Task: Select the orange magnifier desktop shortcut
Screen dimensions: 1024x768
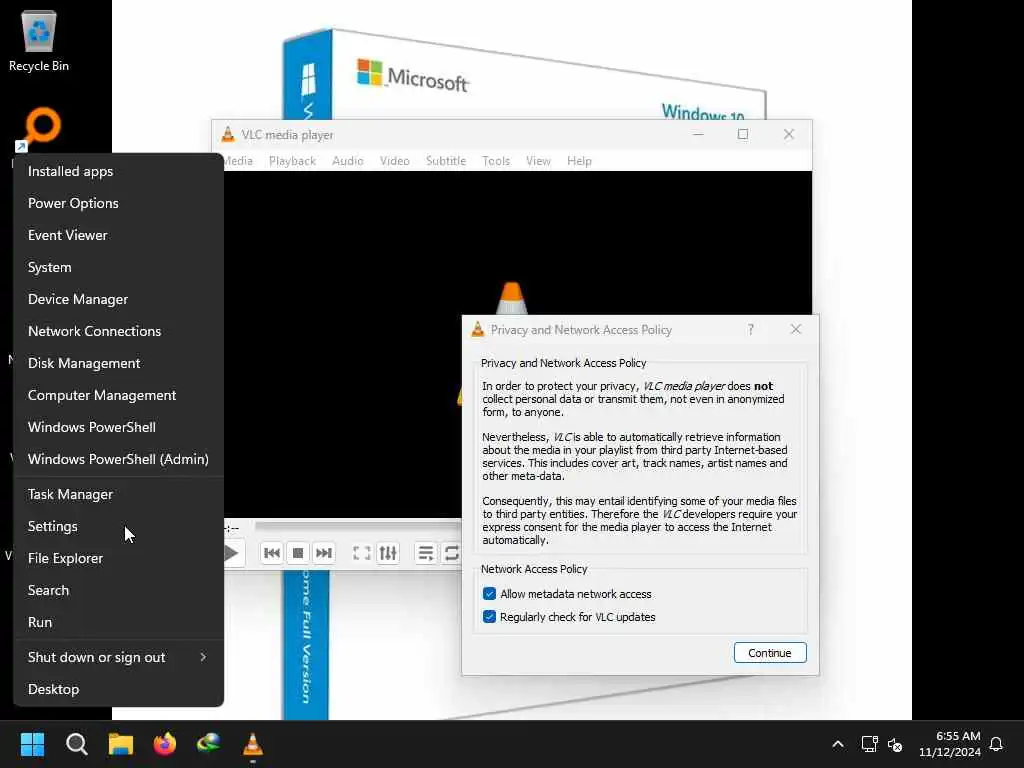Action: click(x=40, y=128)
